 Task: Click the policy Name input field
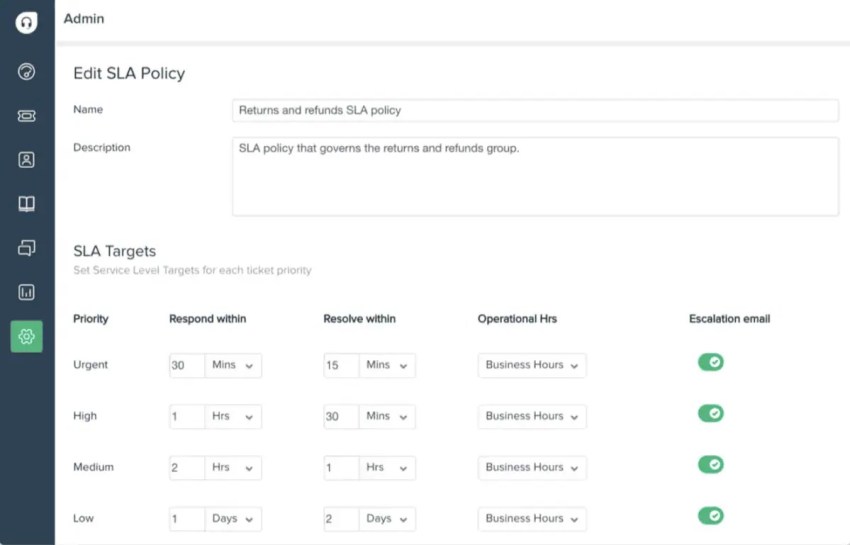pyautogui.click(x=535, y=111)
